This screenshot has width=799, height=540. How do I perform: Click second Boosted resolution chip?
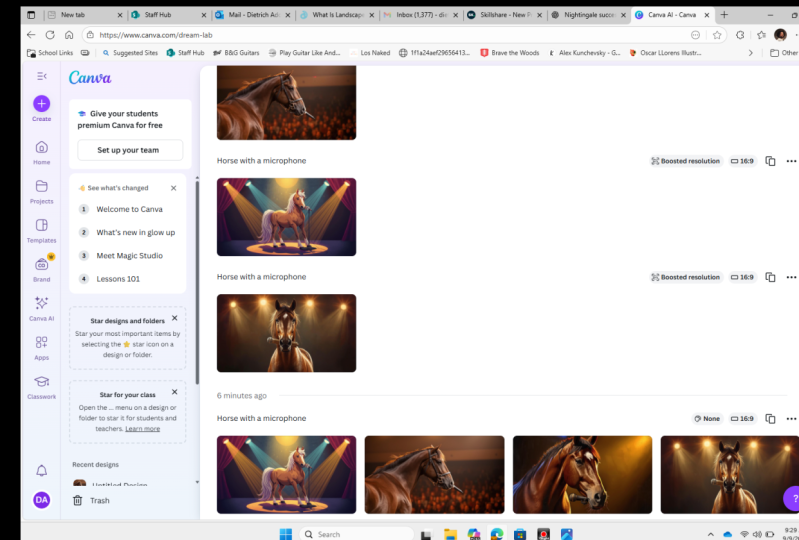[686, 277]
